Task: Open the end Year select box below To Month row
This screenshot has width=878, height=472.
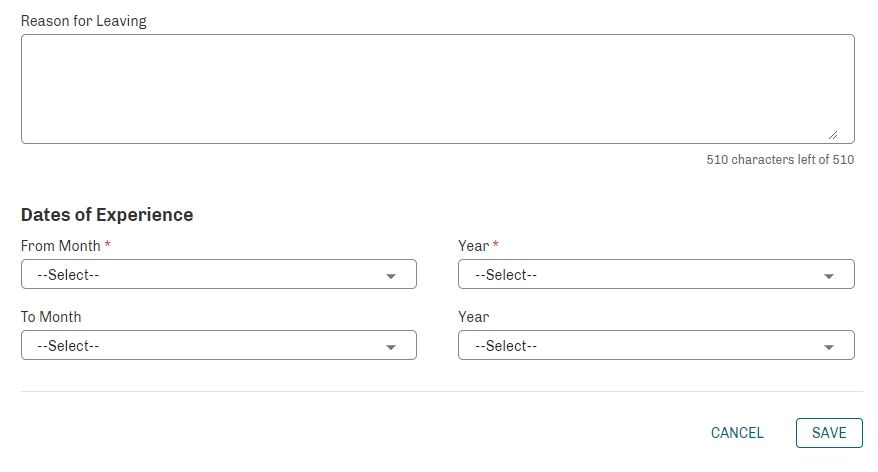Action: [x=656, y=345]
